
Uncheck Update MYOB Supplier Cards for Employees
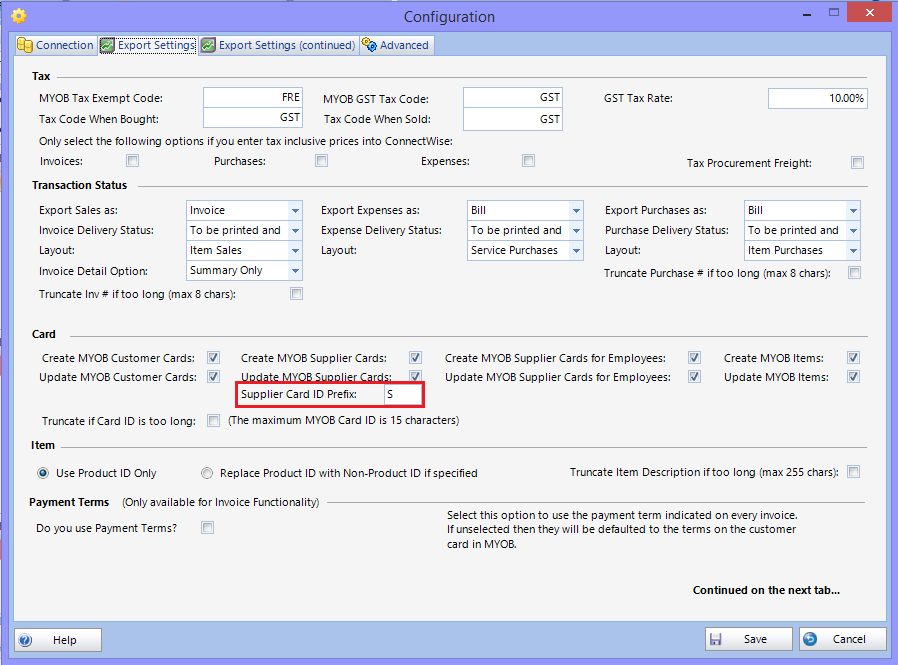[694, 377]
